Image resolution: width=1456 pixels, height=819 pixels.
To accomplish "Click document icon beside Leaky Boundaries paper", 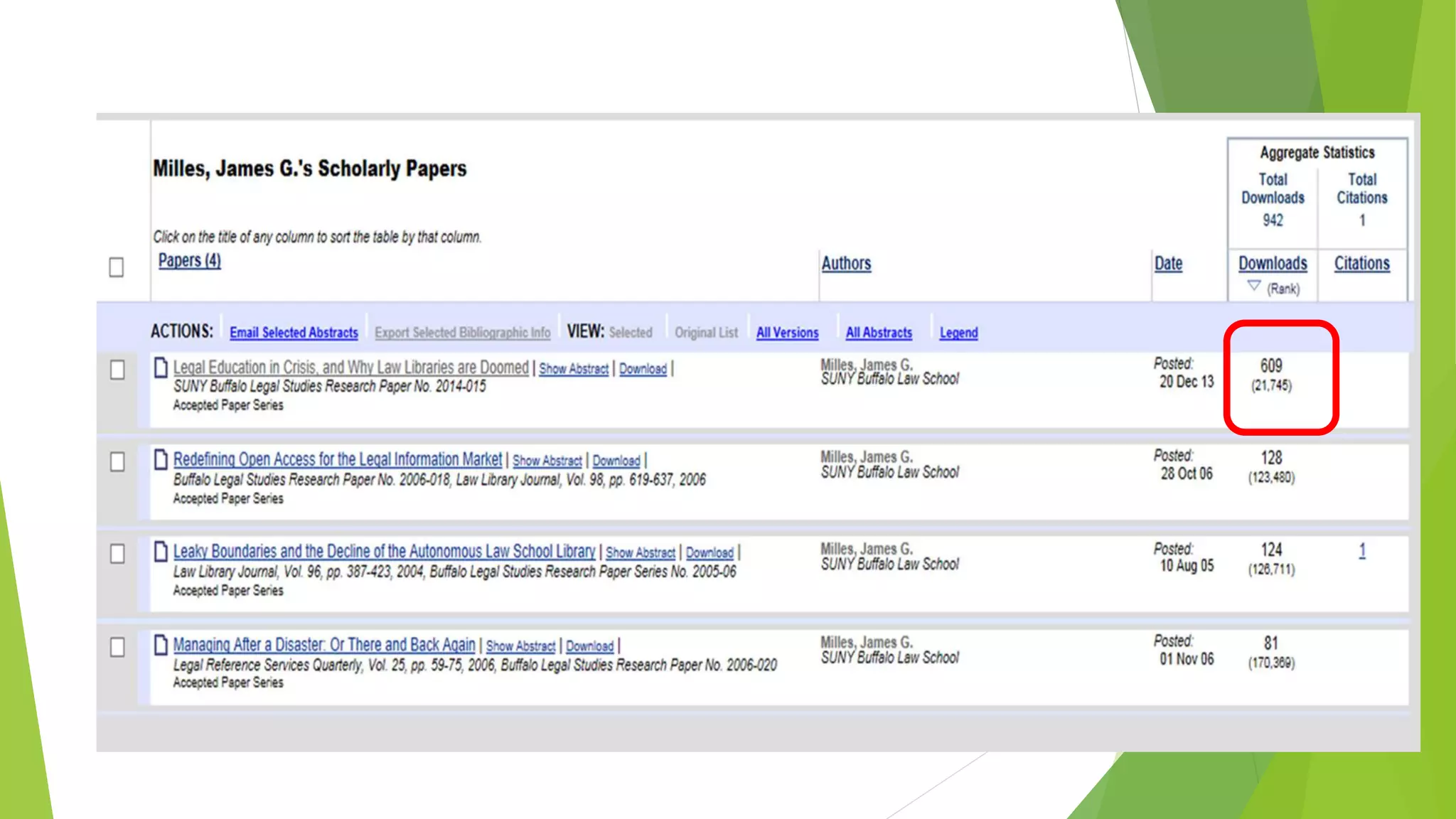I will (x=161, y=552).
